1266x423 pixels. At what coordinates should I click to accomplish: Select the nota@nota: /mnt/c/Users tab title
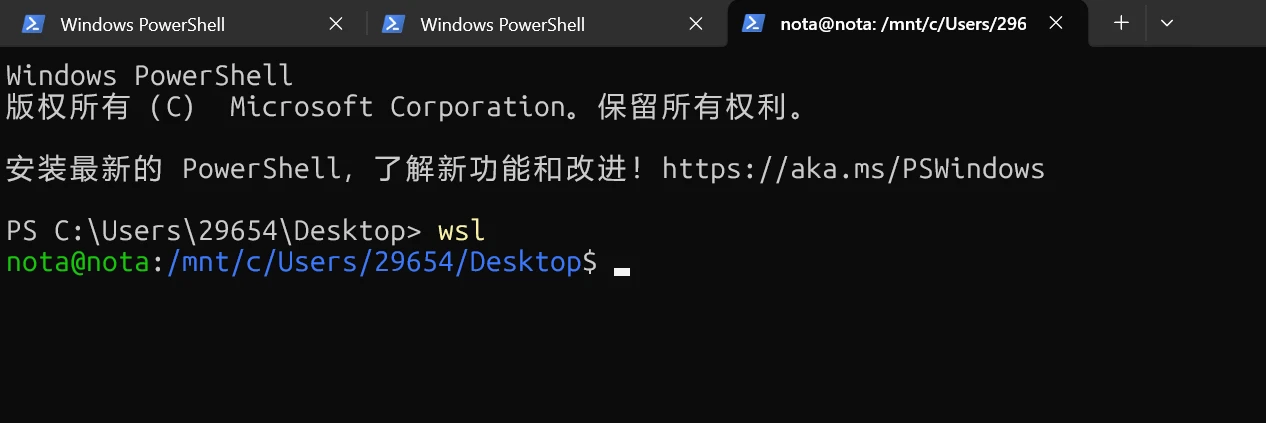tap(903, 24)
